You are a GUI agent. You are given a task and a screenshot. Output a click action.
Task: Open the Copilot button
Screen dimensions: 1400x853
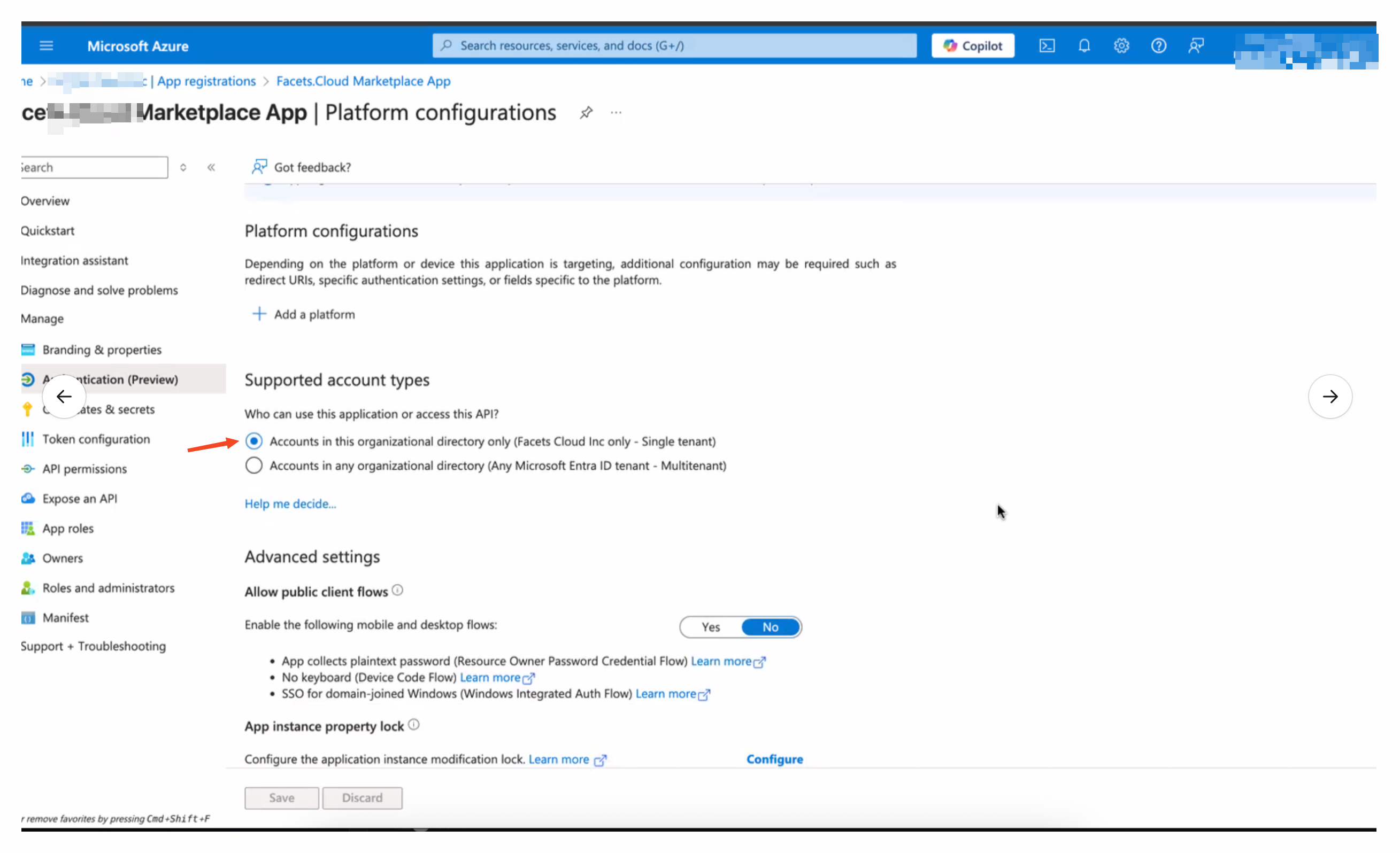tap(973, 45)
